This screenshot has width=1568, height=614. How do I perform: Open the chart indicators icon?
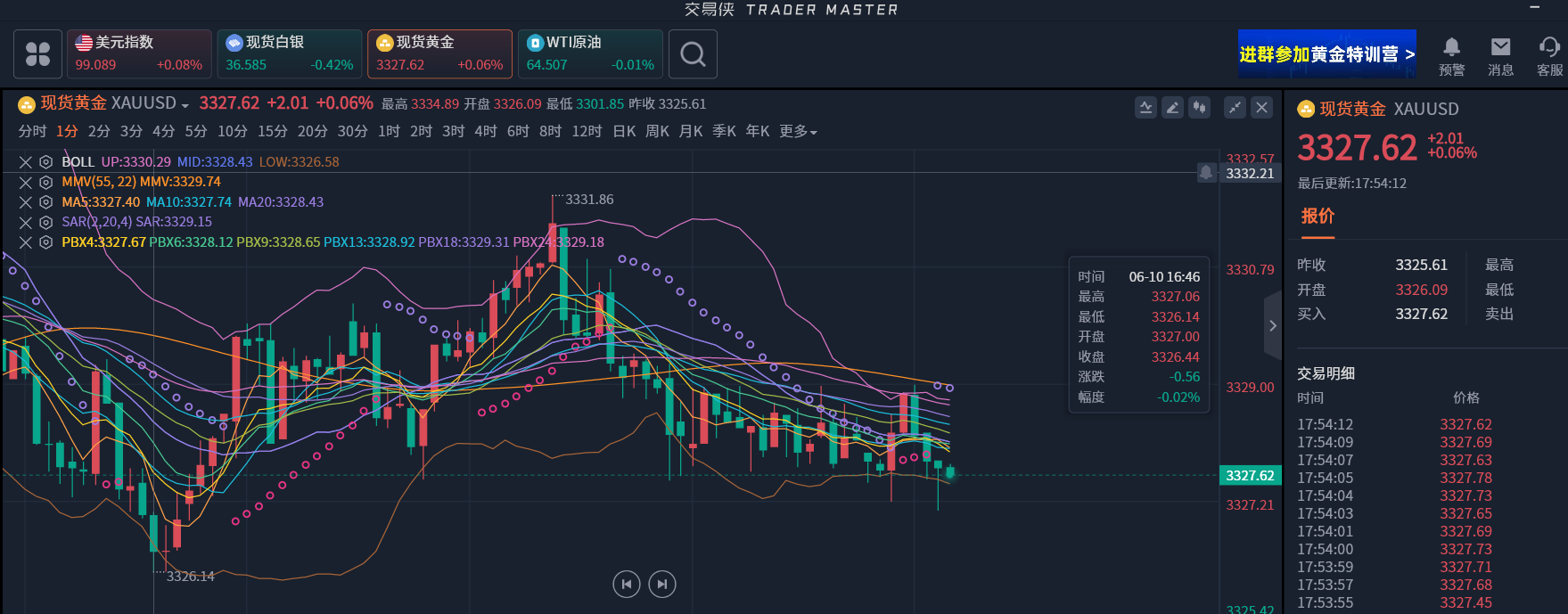1145,108
